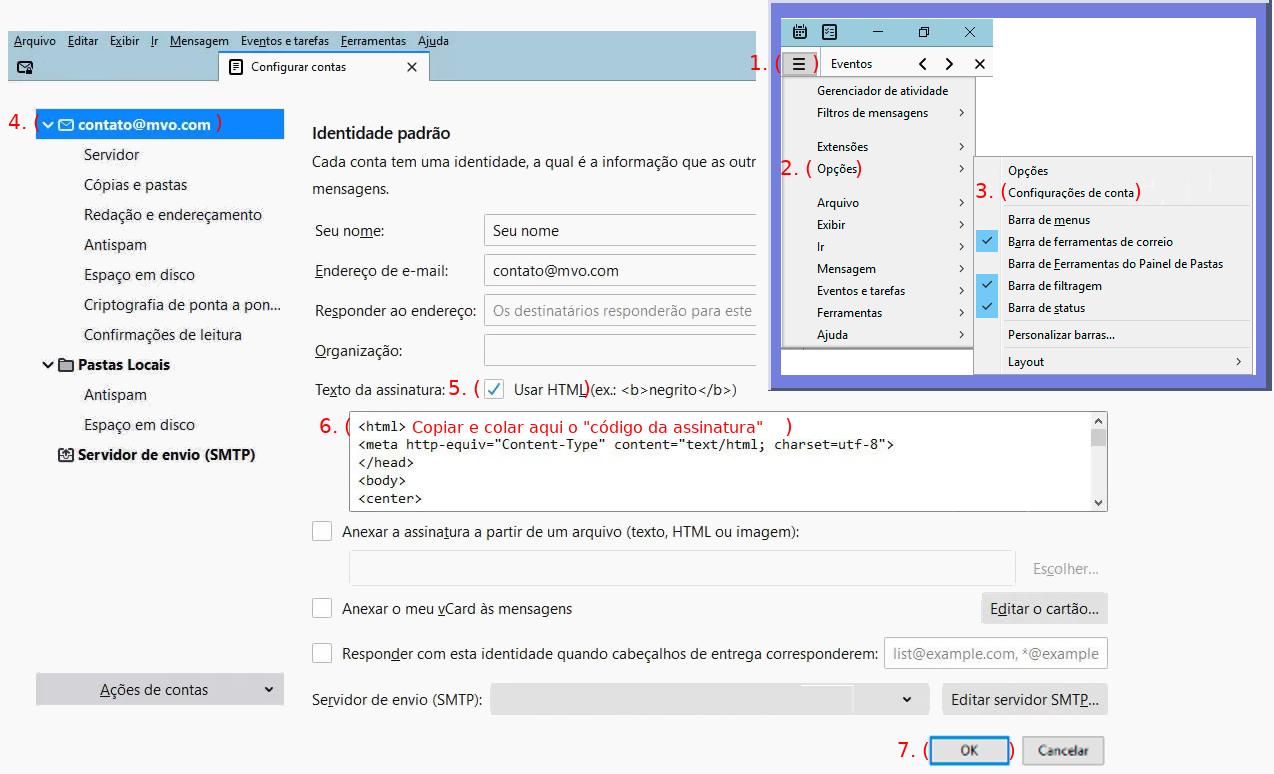Viewport: 1274px width, 774px height.
Task: Open Ajuda in menu bar
Action: [433, 41]
